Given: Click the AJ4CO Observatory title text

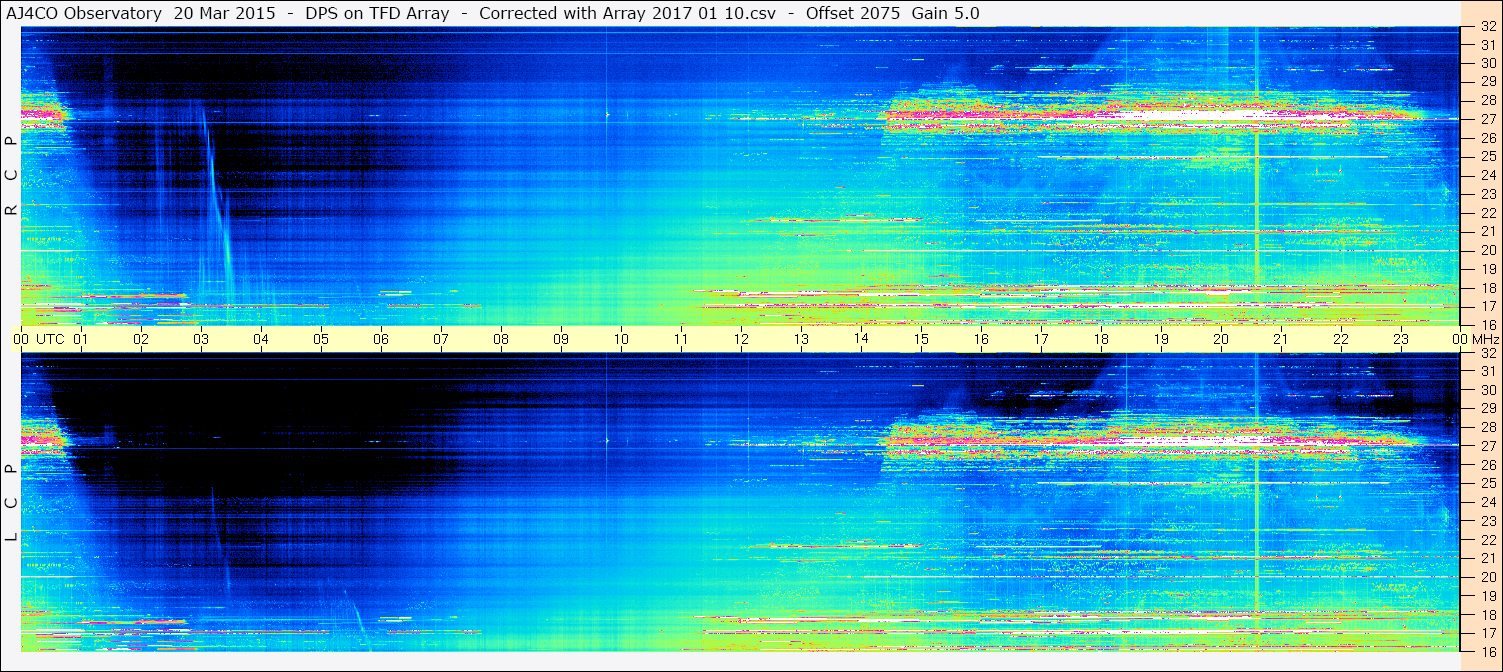Looking at the screenshot, I should coord(84,13).
